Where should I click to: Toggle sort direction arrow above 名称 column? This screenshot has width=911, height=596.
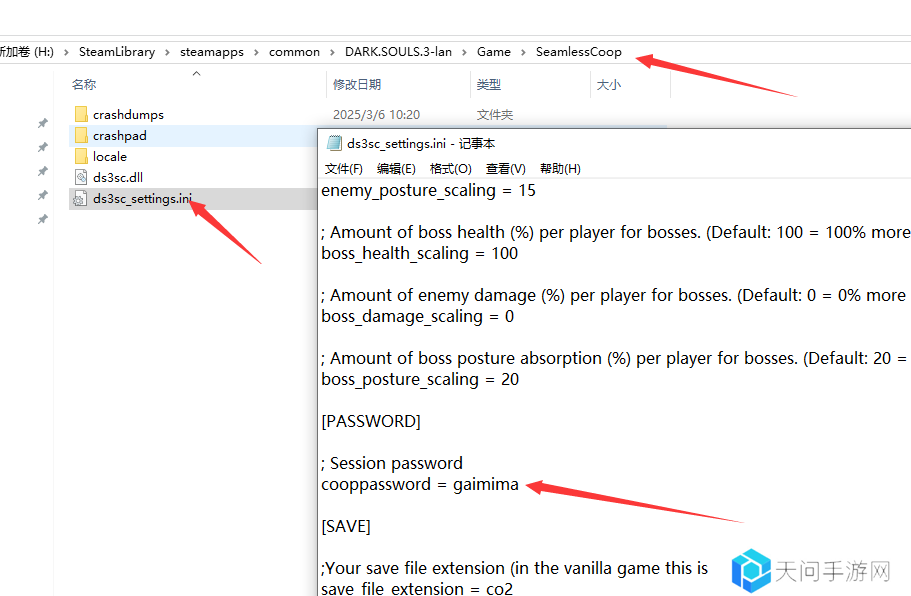tap(196, 73)
